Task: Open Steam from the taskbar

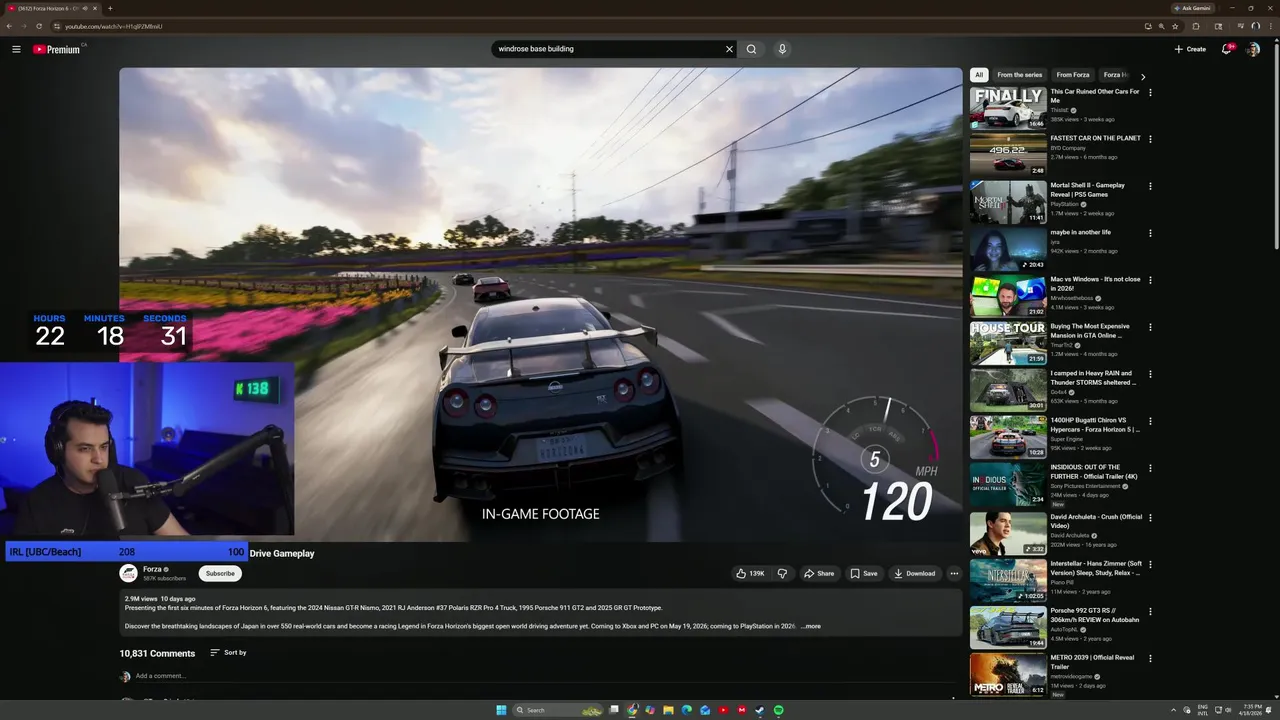Action: 760,710
